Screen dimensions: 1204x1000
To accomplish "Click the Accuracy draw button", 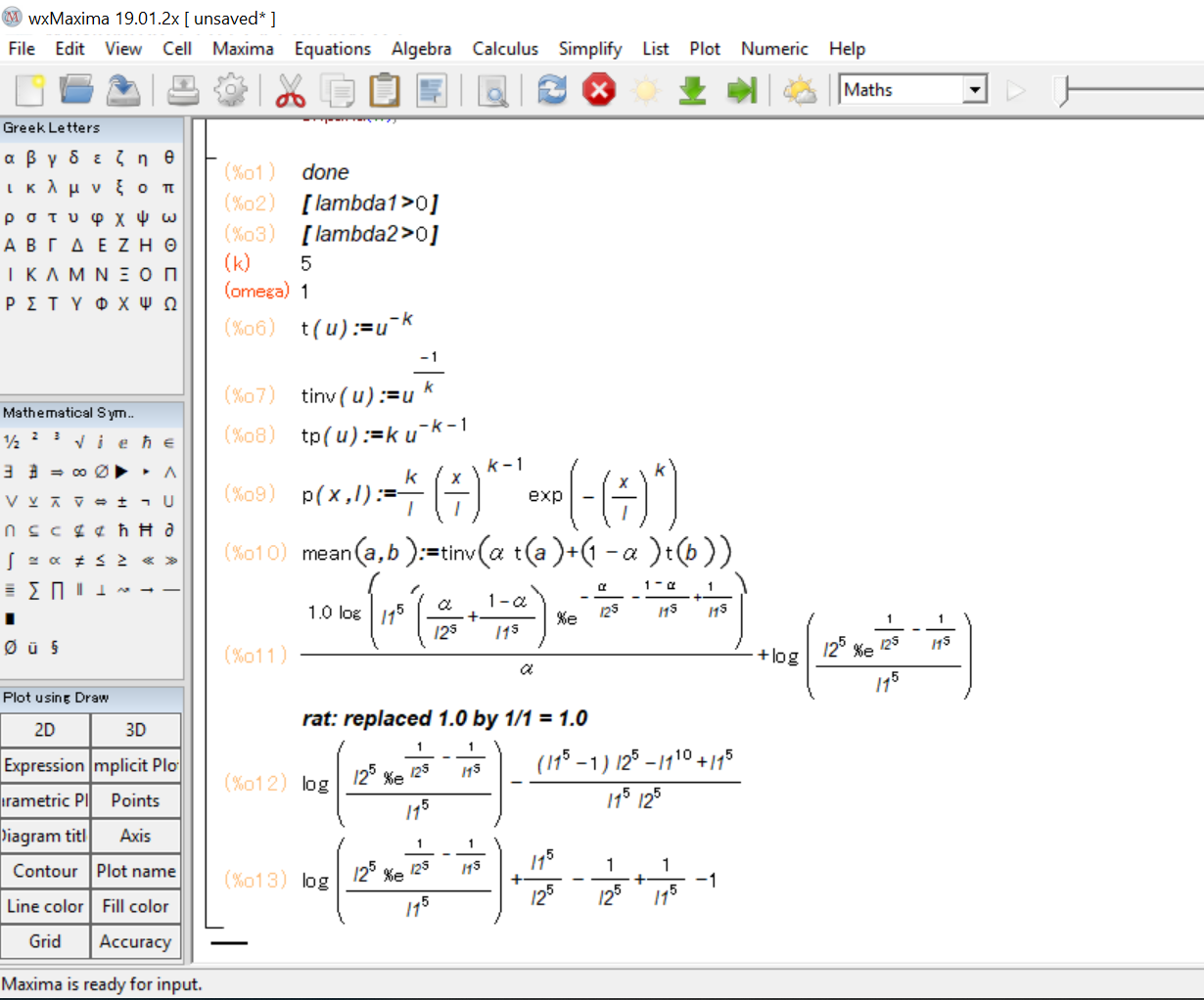I will pos(136,941).
